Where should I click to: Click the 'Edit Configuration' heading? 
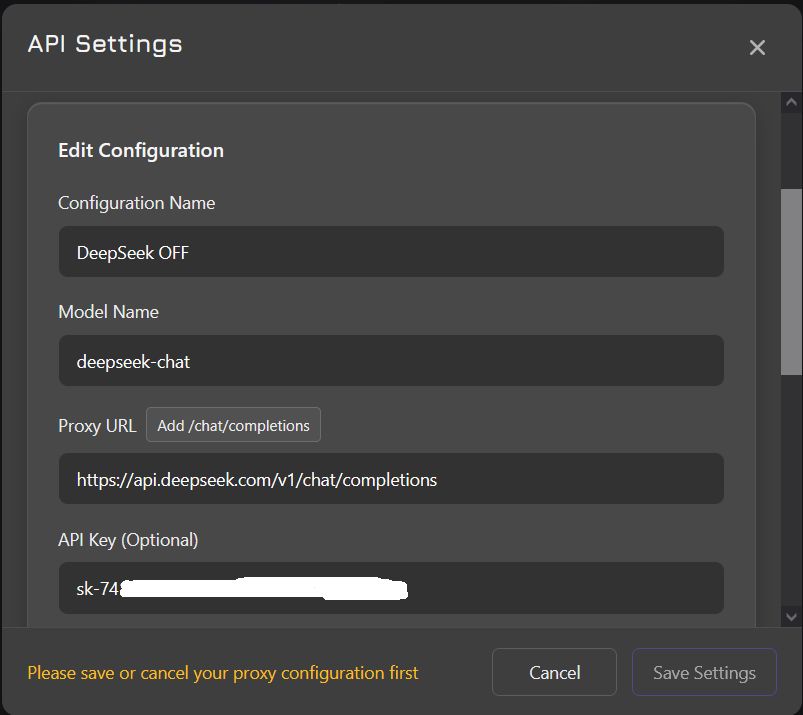(x=141, y=151)
